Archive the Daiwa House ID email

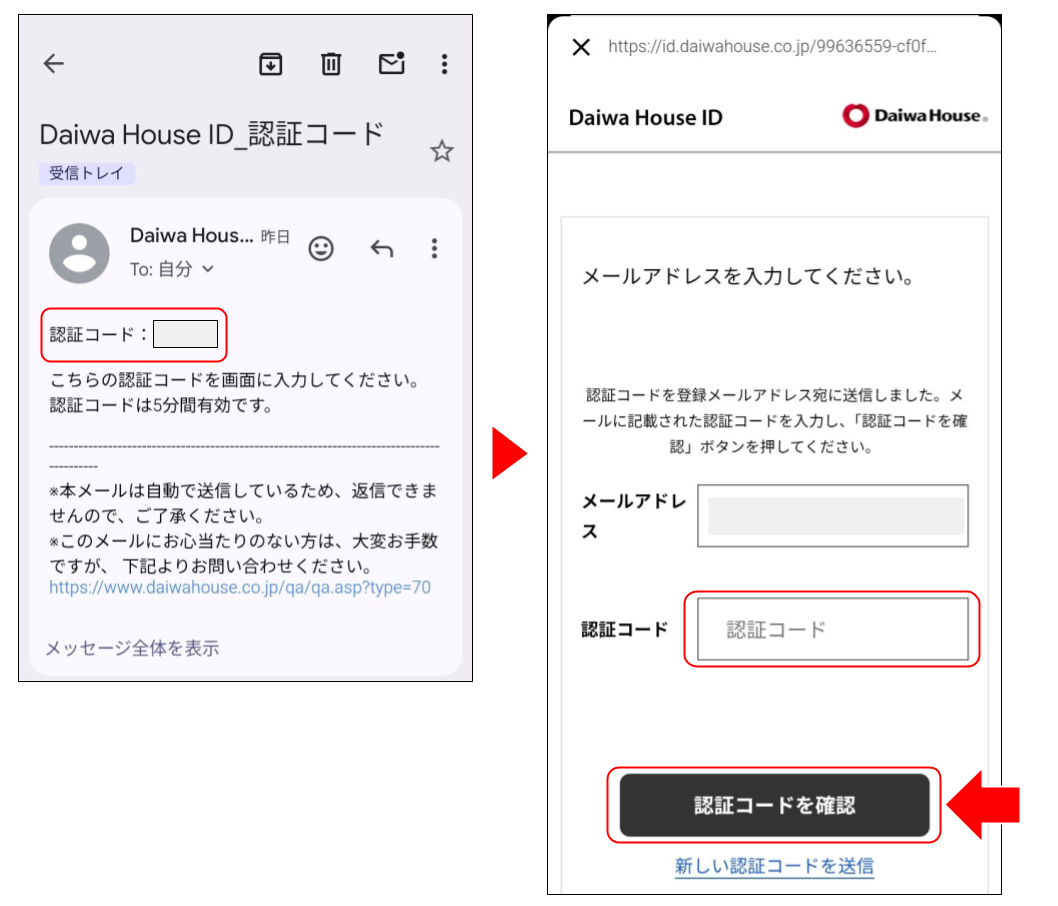click(270, 64)
